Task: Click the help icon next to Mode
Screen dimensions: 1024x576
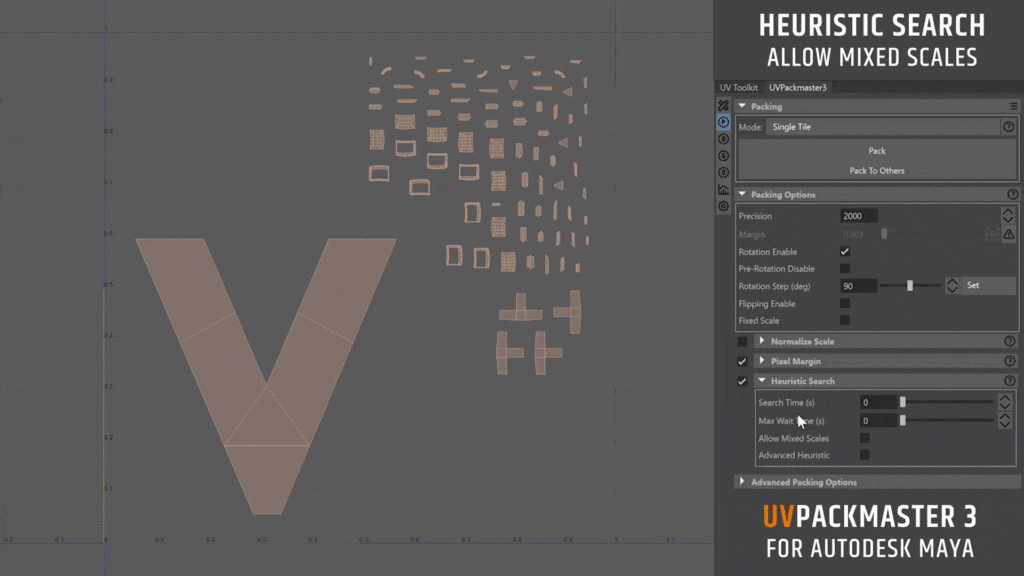Action: click(1008, 126)
